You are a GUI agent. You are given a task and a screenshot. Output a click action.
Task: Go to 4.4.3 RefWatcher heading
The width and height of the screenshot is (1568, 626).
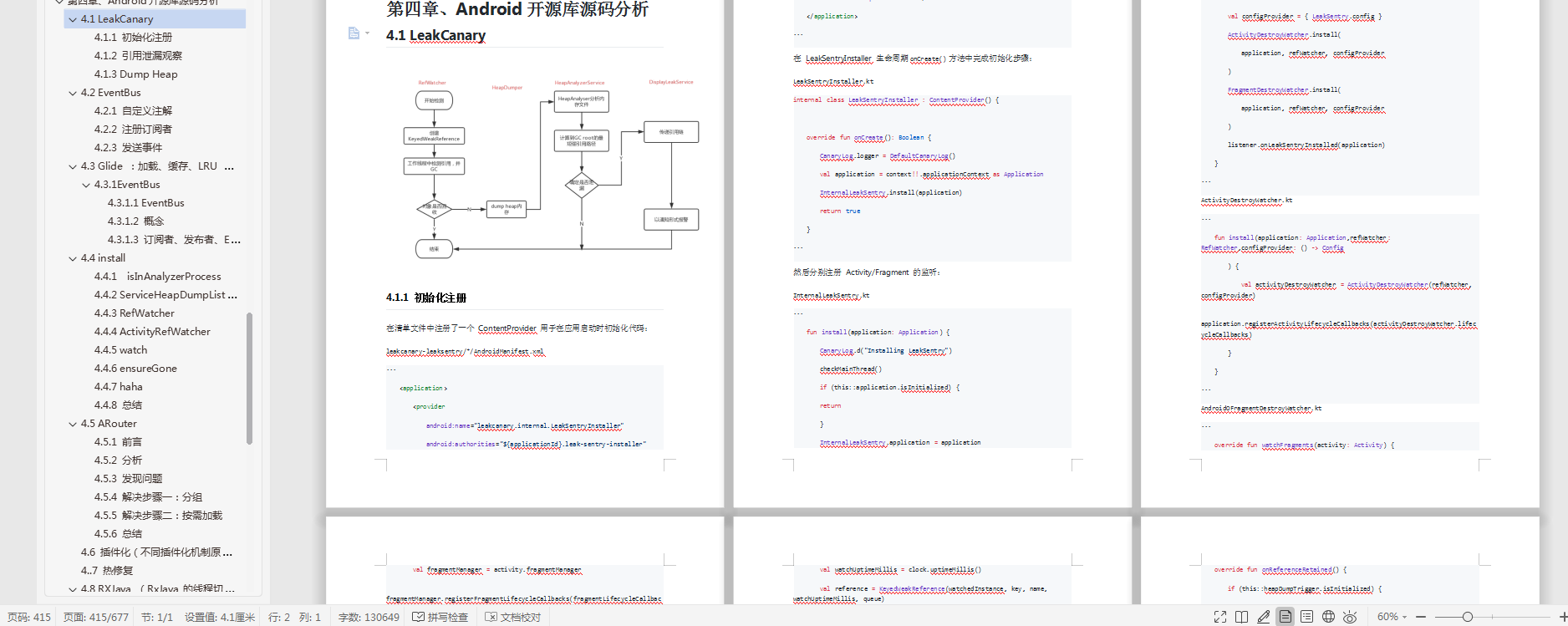(134, 313)
